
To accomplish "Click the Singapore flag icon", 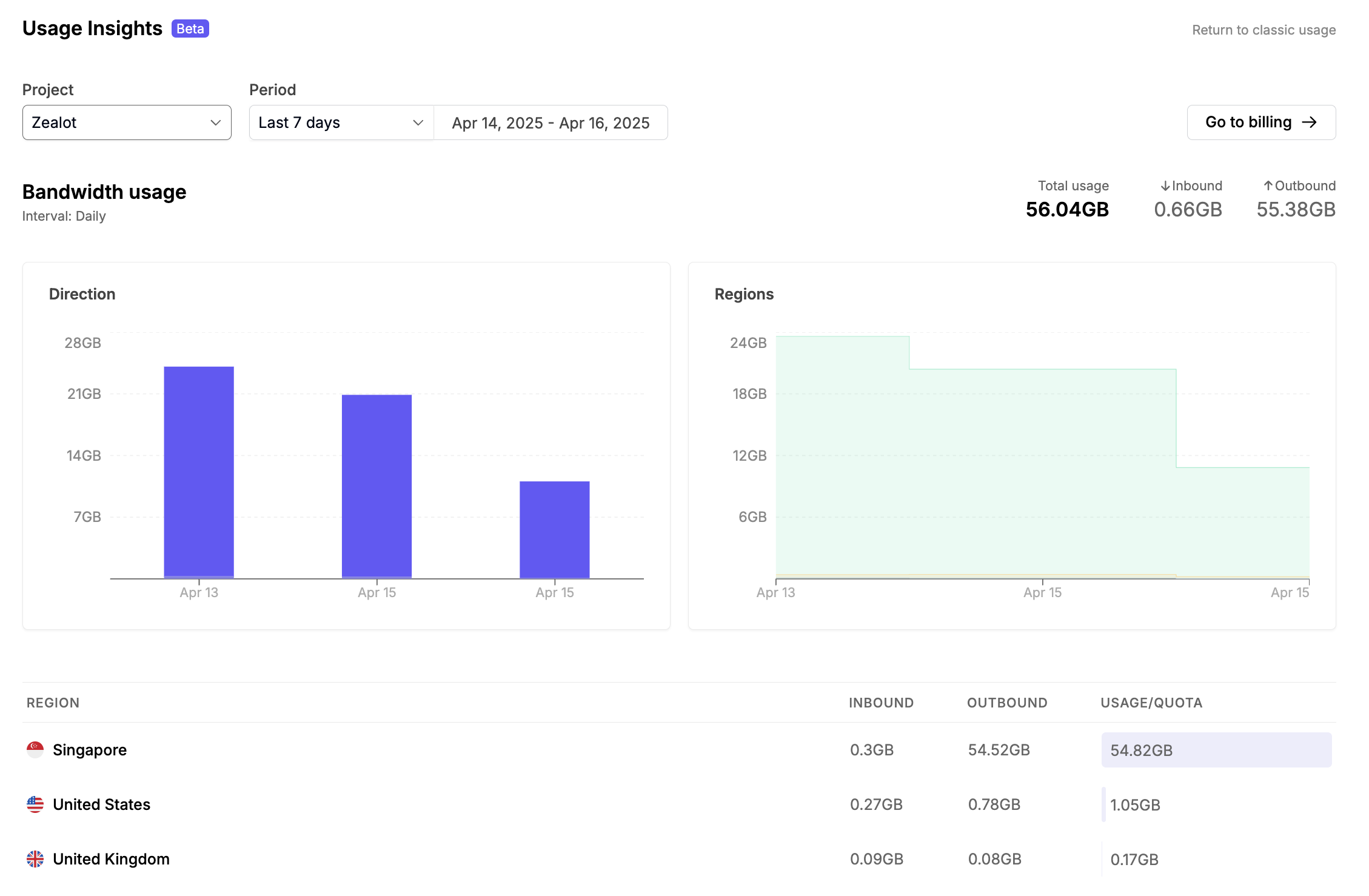I will point(36,749).
